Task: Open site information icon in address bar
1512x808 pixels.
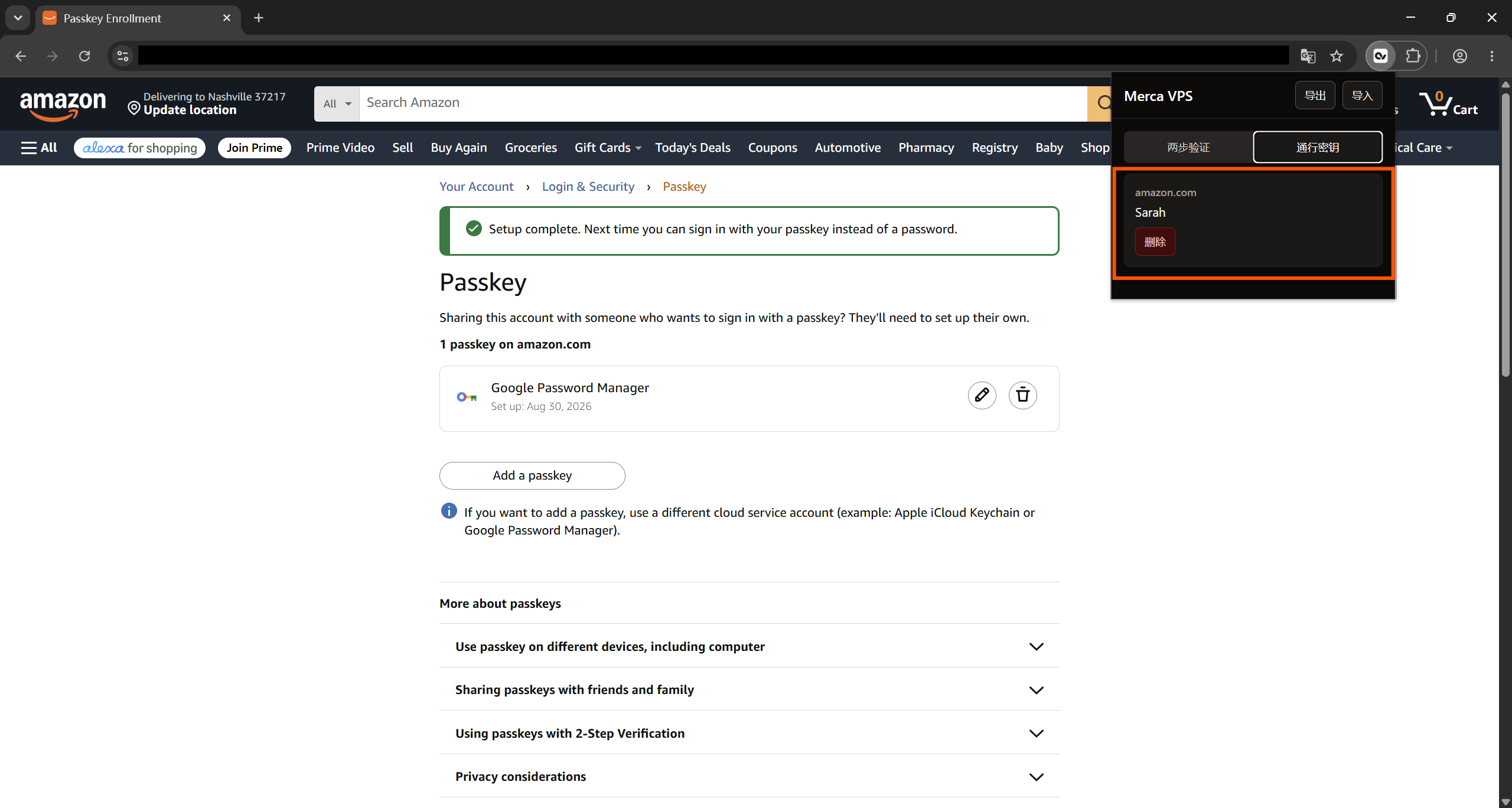Action: 123,56
